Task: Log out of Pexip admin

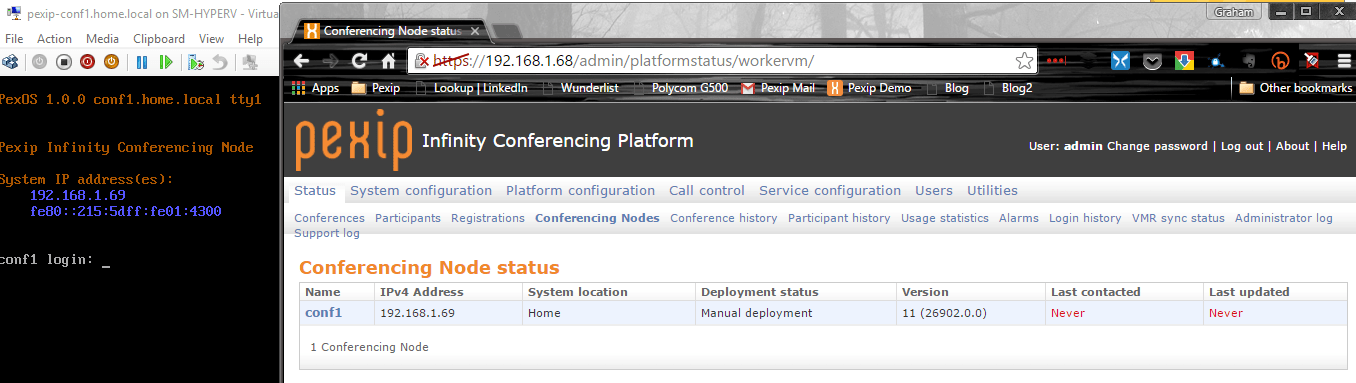Action: tap(1241, 146)
